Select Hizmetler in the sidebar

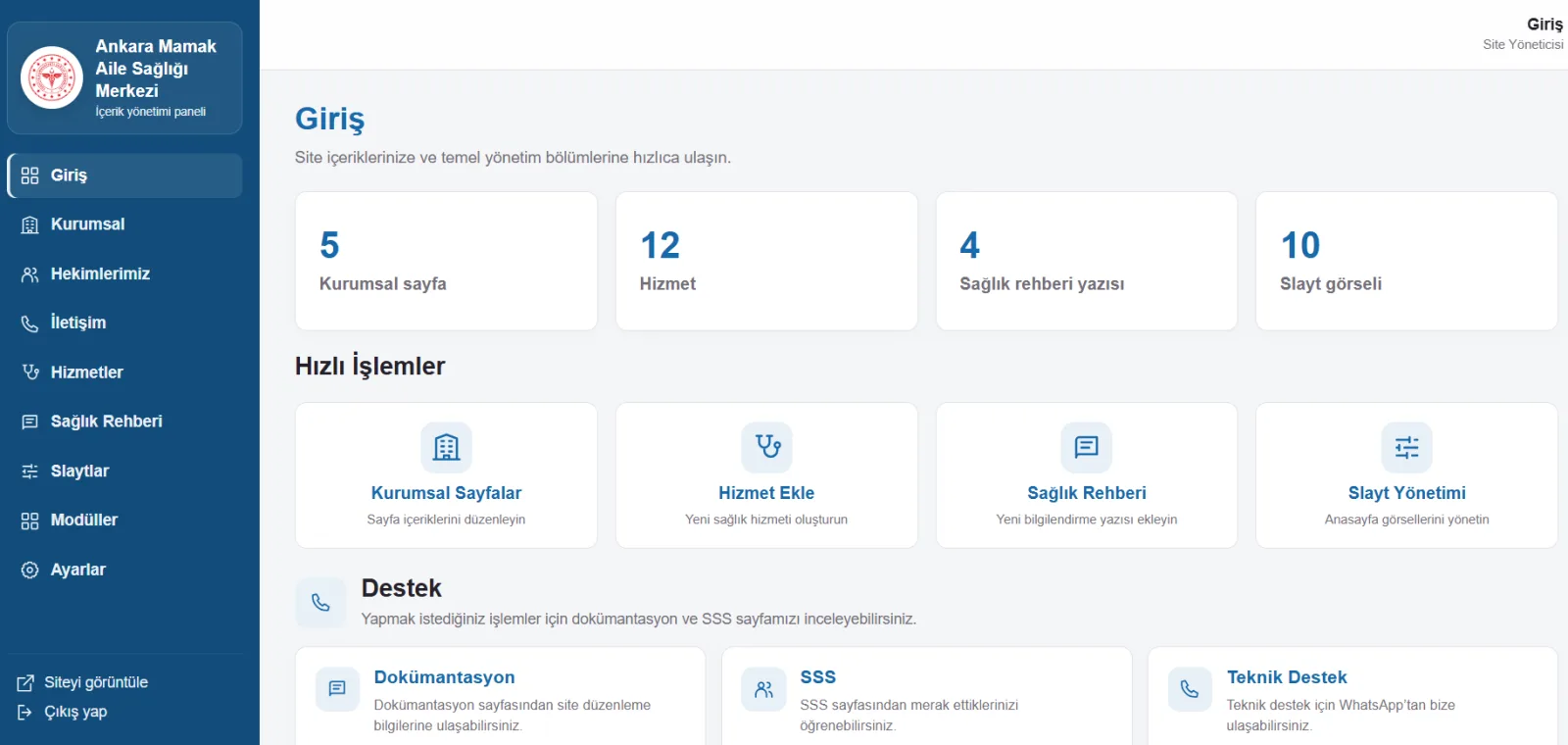[124, 372]
